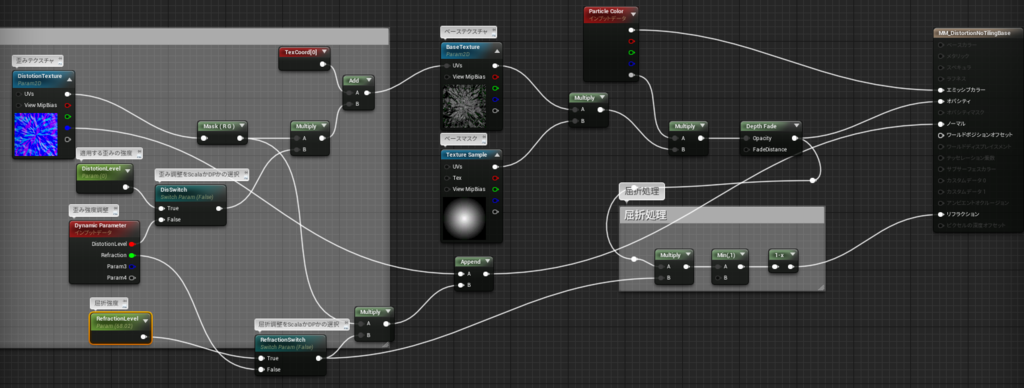Select the RefractionSwitch node title

[283, 340]
